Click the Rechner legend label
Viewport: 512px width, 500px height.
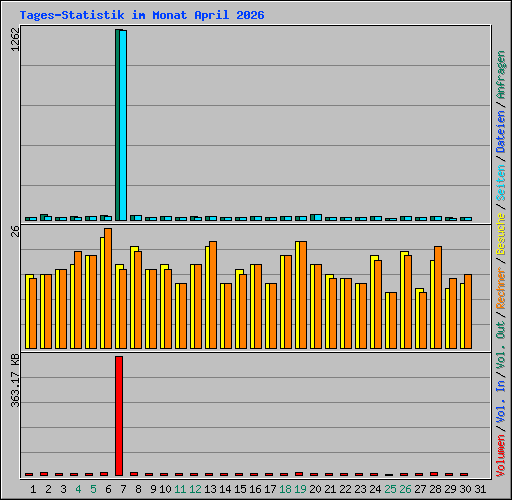[501, 288]
